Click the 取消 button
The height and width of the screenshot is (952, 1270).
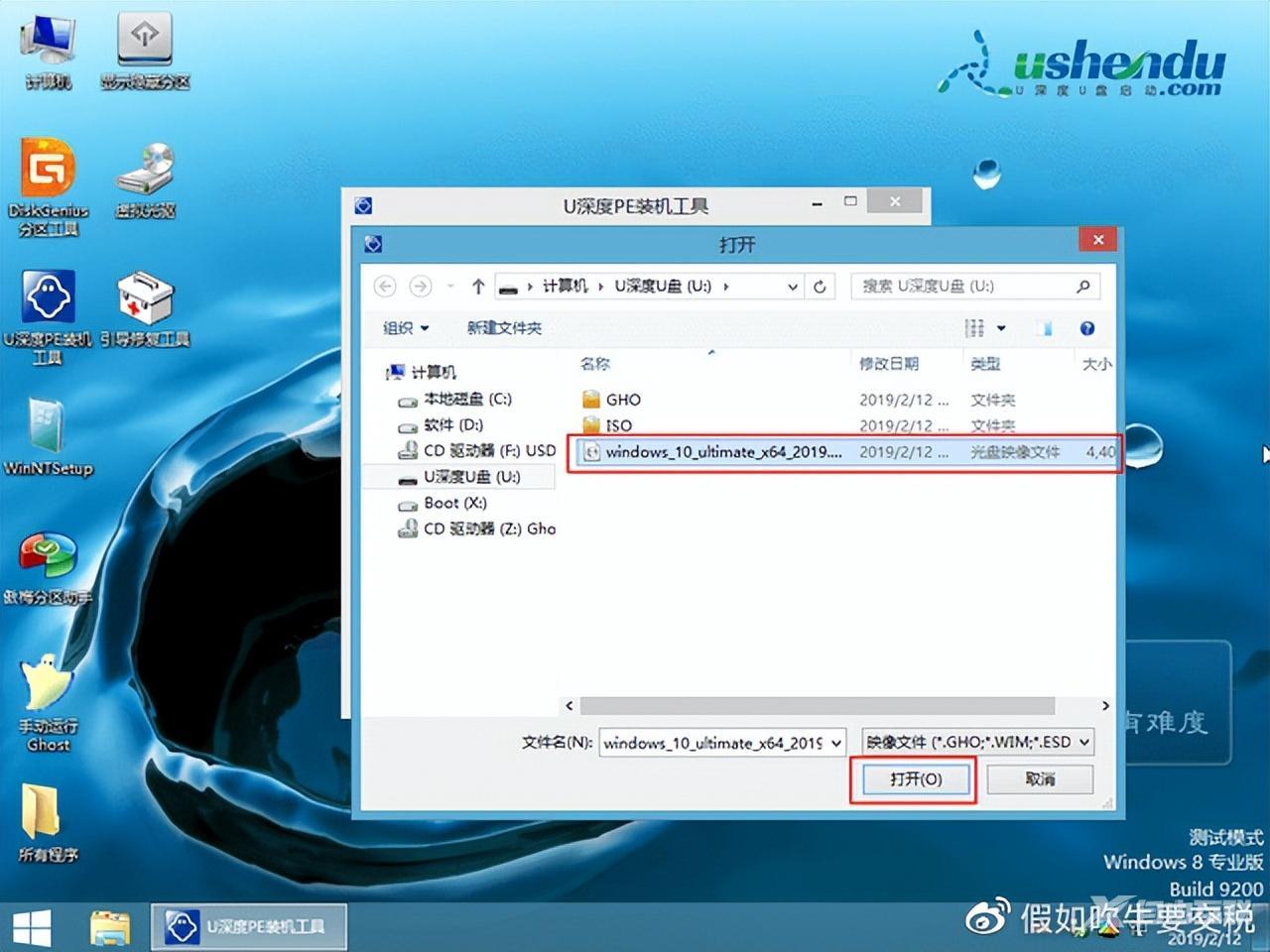click(1040, 779)
